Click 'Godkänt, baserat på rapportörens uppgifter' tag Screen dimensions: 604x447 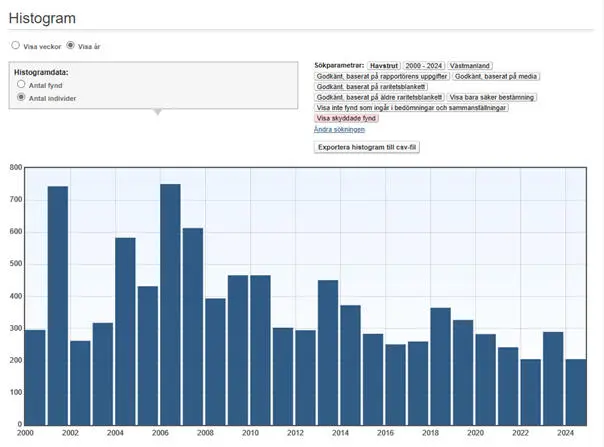(x=381, y=76)
